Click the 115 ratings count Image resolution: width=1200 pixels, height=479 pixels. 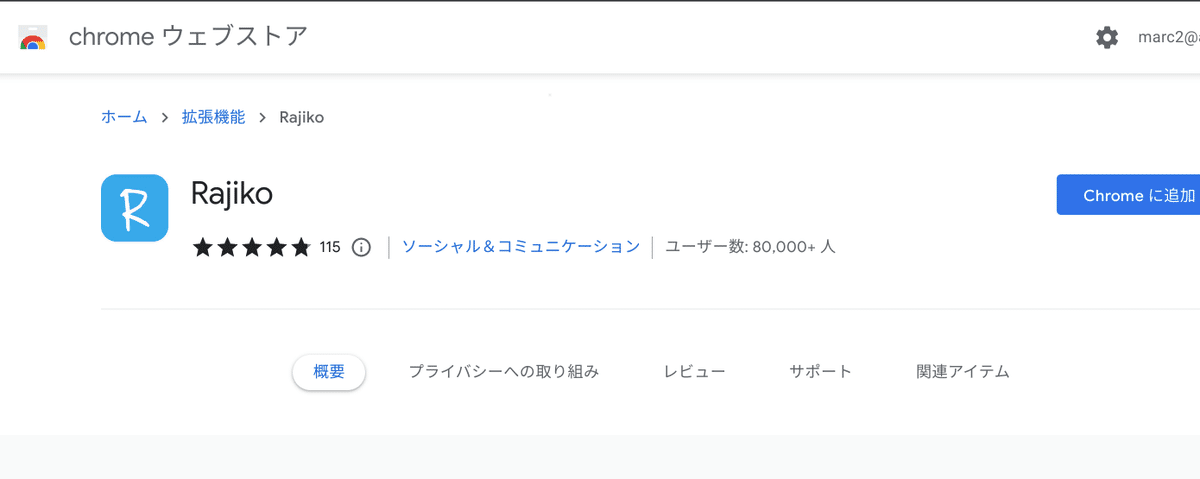(330, 247)
